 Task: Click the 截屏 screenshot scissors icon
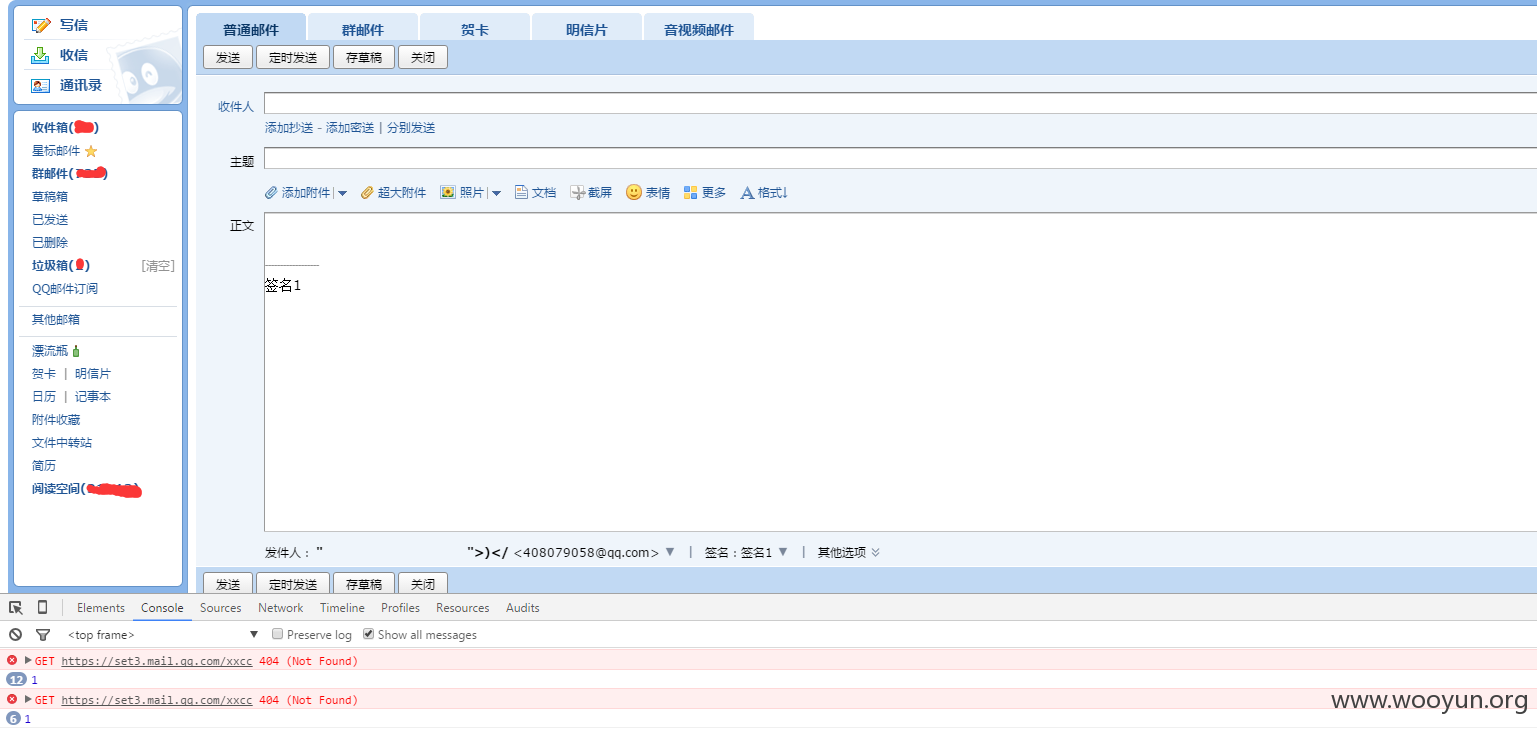(x=577, y=193)
